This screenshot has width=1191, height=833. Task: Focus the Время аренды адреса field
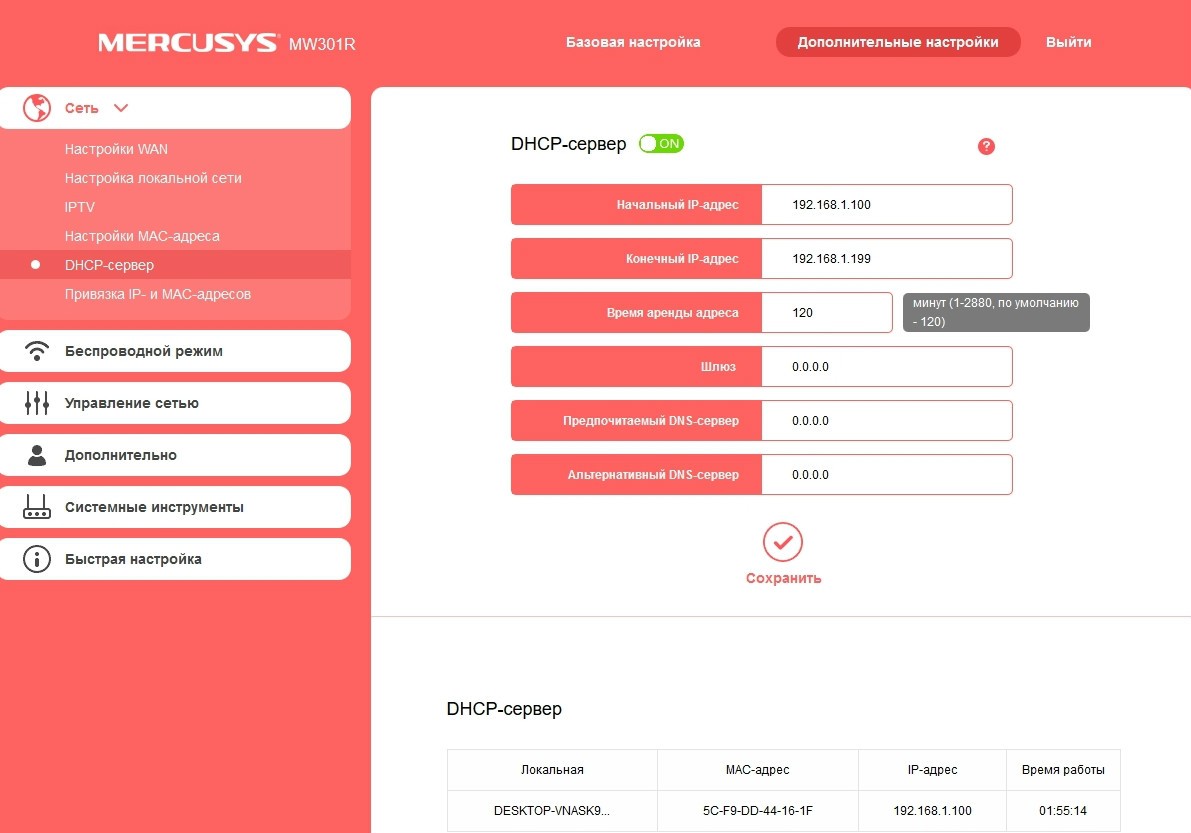[826, 312]
